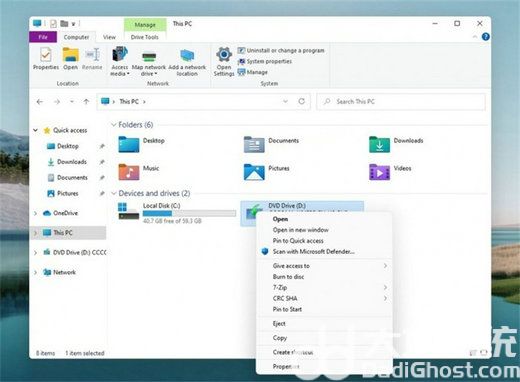Collapse the Devices and drives group

tap(114, 193)
